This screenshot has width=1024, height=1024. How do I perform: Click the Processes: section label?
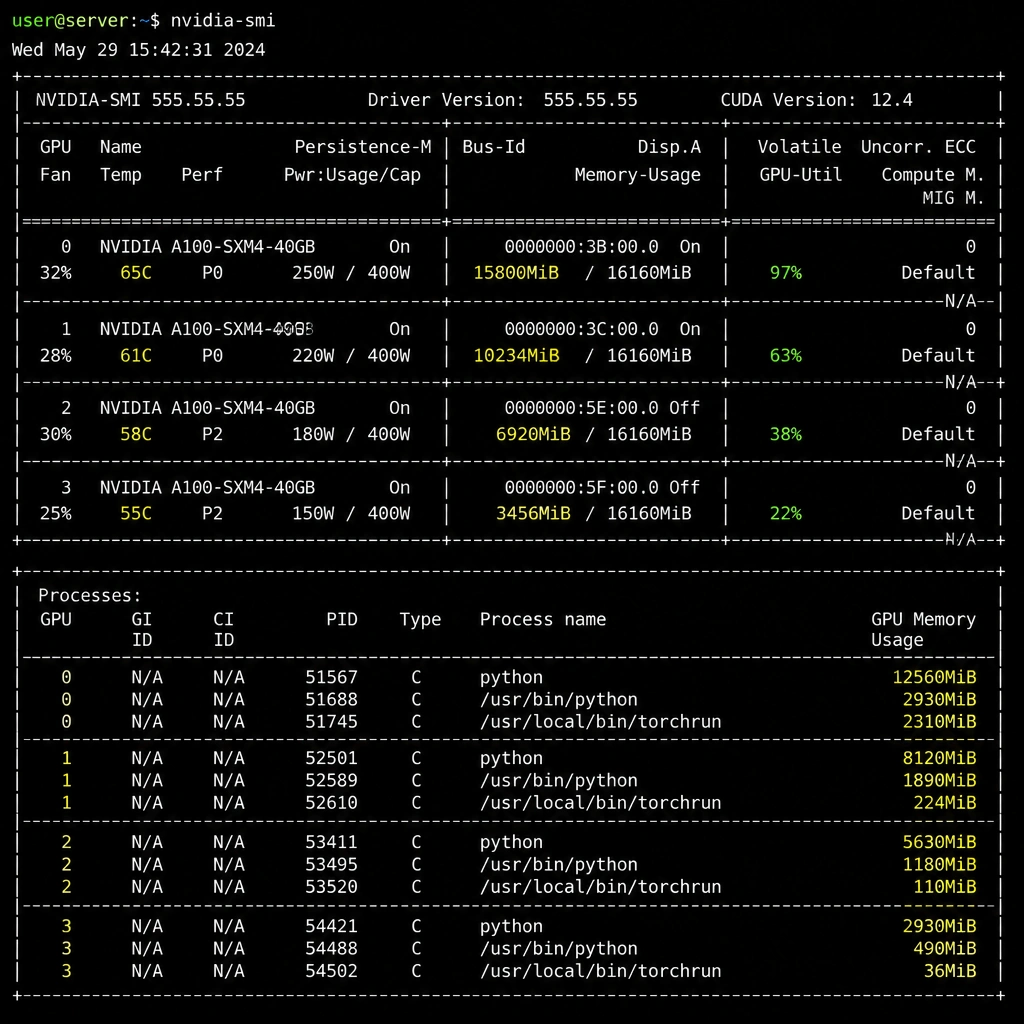89,596
